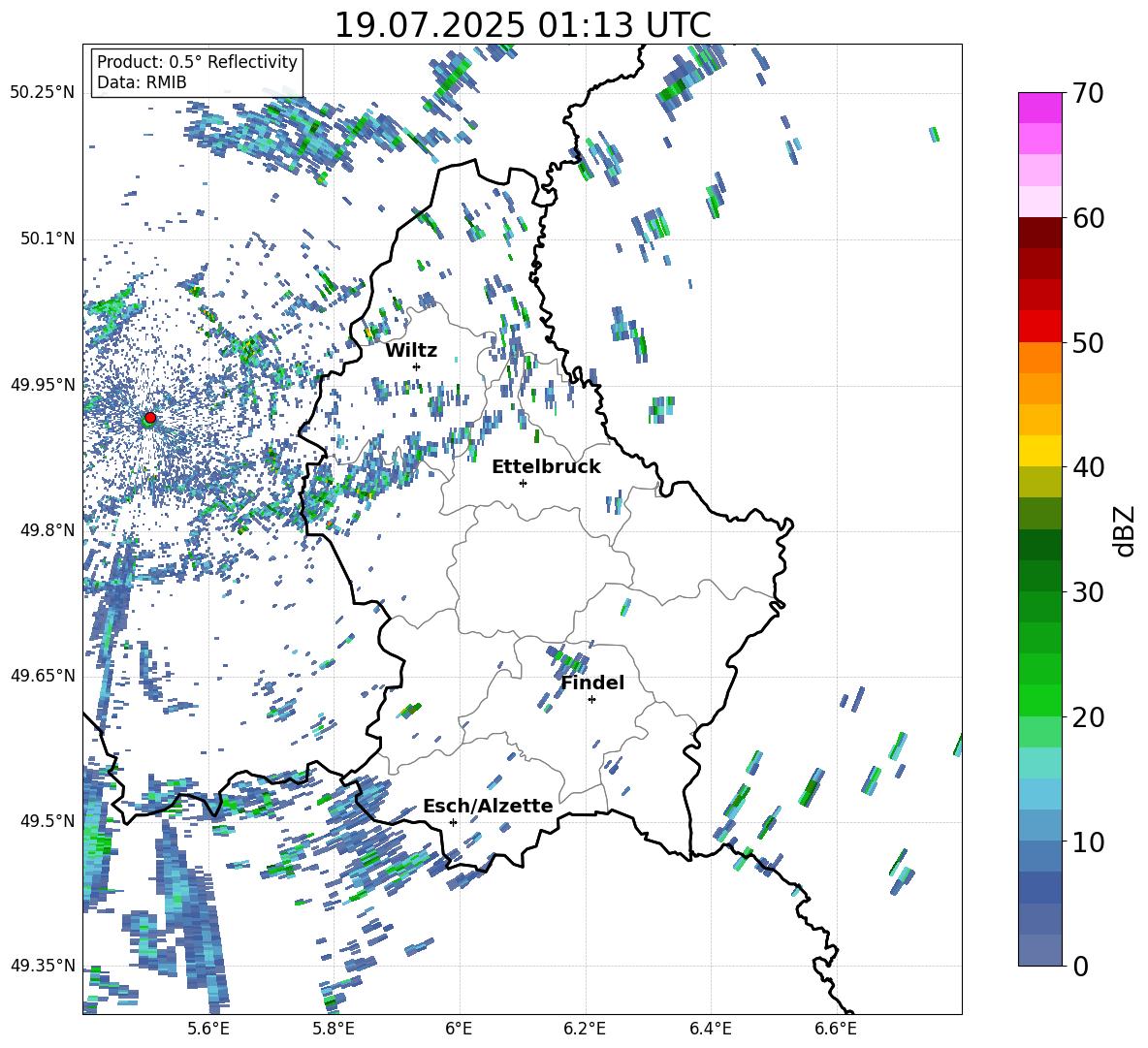The height and width of the screenshot is (1048, 1148).
Task: Click the 50.1°N latitude label
Action: [x=48, y=238]
